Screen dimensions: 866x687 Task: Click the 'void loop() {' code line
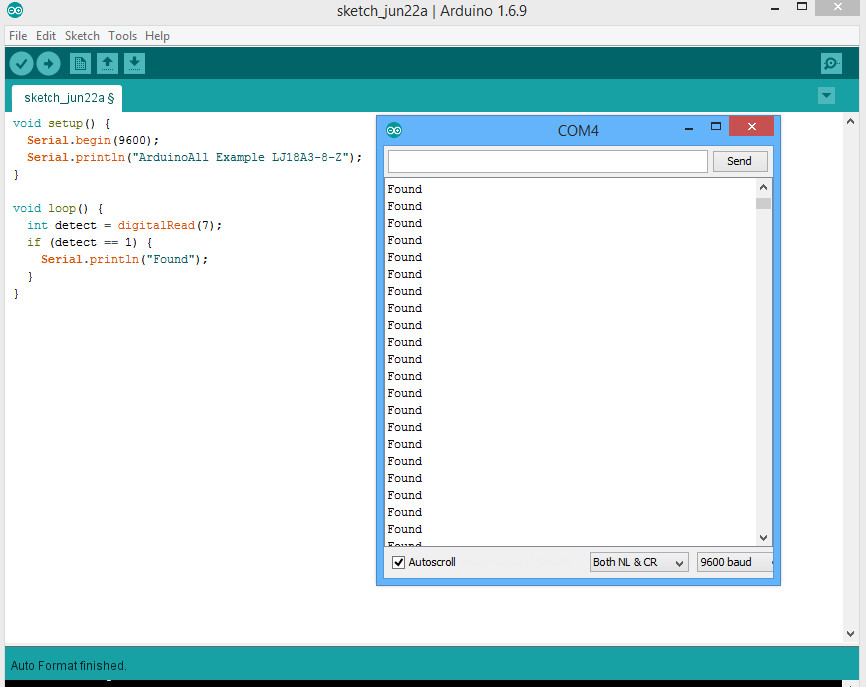click(x=58, y=208)
